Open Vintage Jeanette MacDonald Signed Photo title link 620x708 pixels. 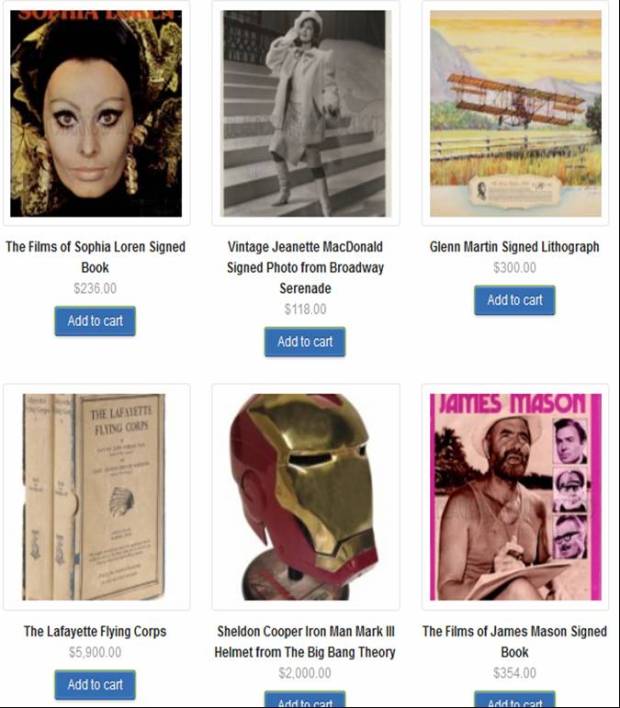(x=305, y=267)
